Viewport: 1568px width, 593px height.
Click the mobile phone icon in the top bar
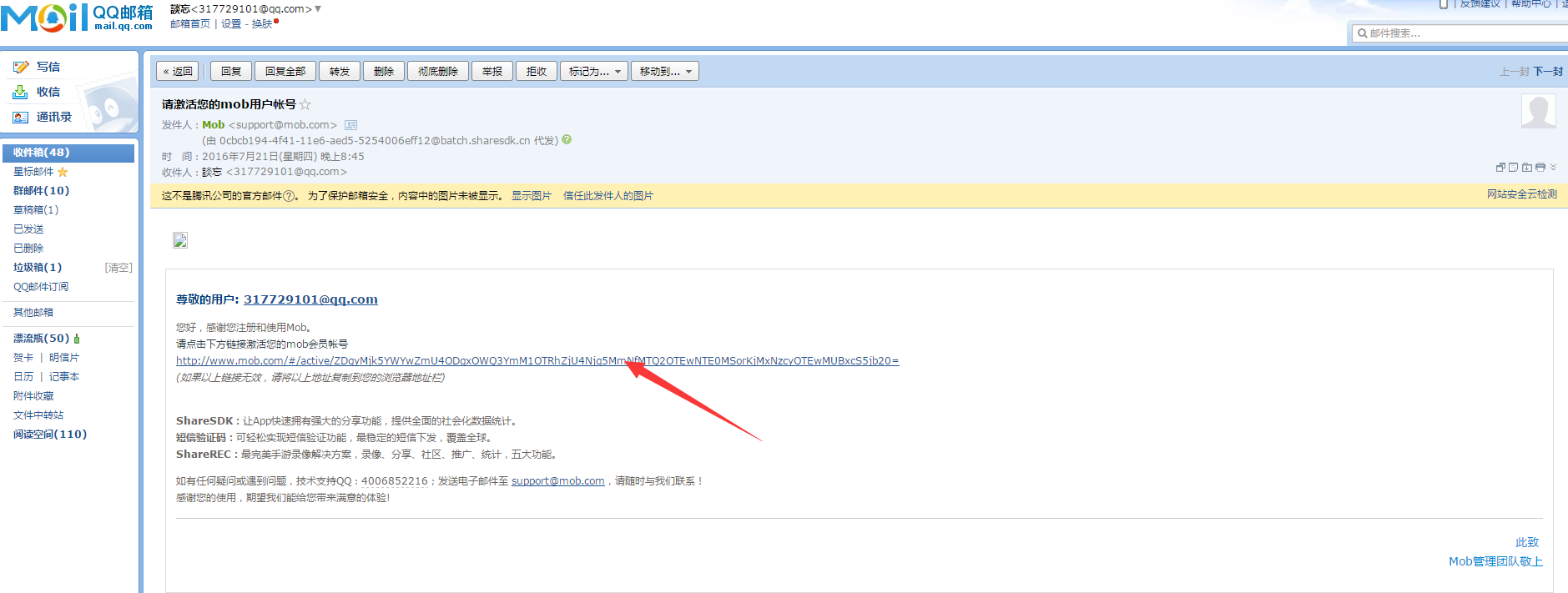coord(1444,4)
